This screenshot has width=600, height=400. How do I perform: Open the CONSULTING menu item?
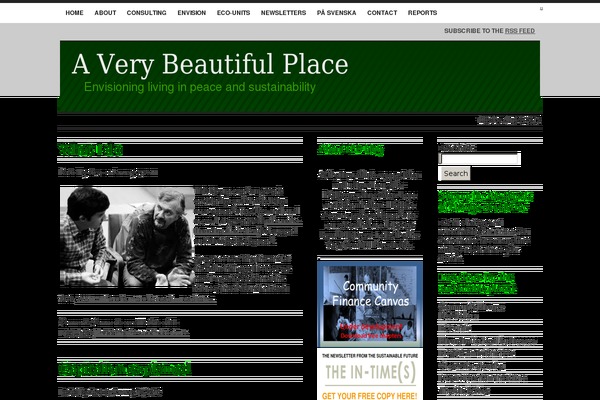pos(147,13)
